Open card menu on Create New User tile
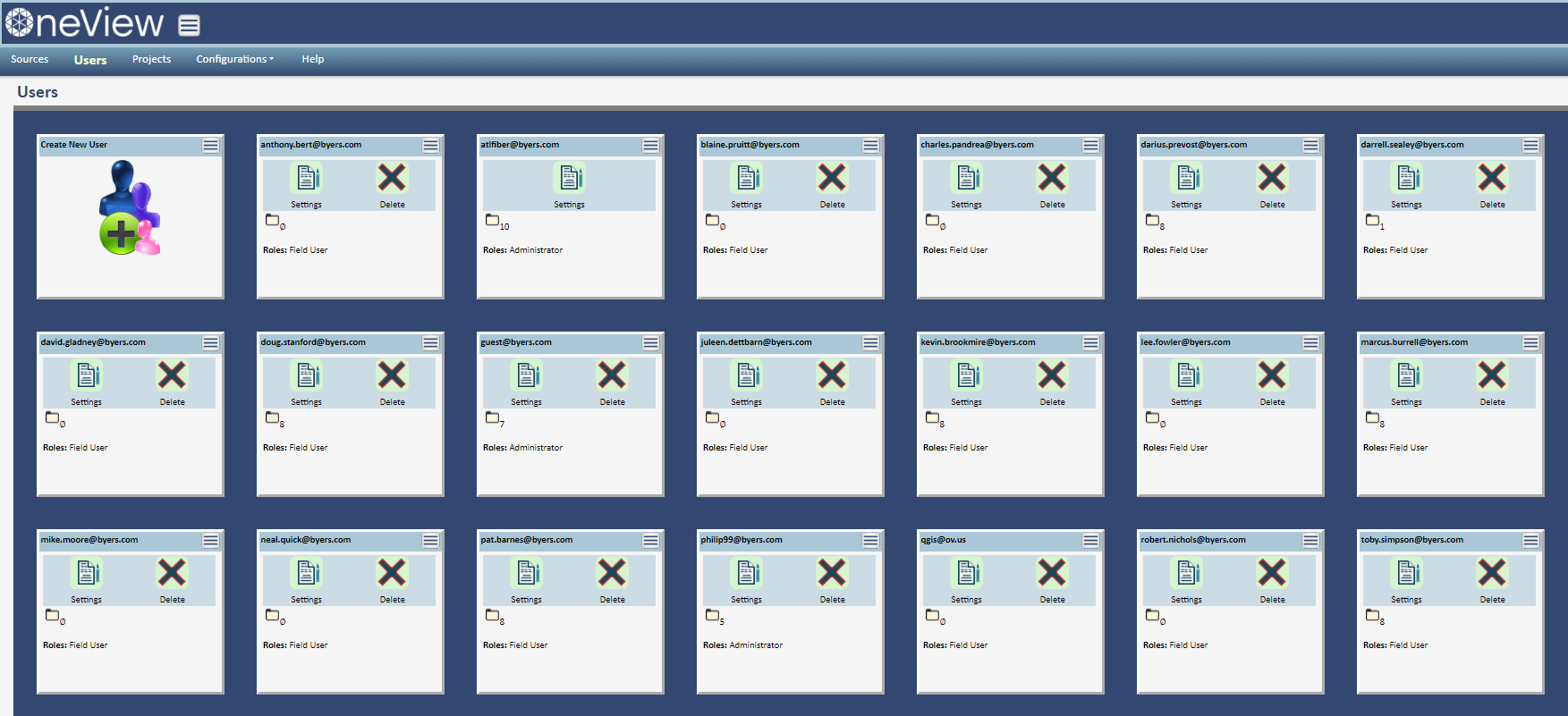The width and height of the screenshot is (1568, 716). point(210,146)
